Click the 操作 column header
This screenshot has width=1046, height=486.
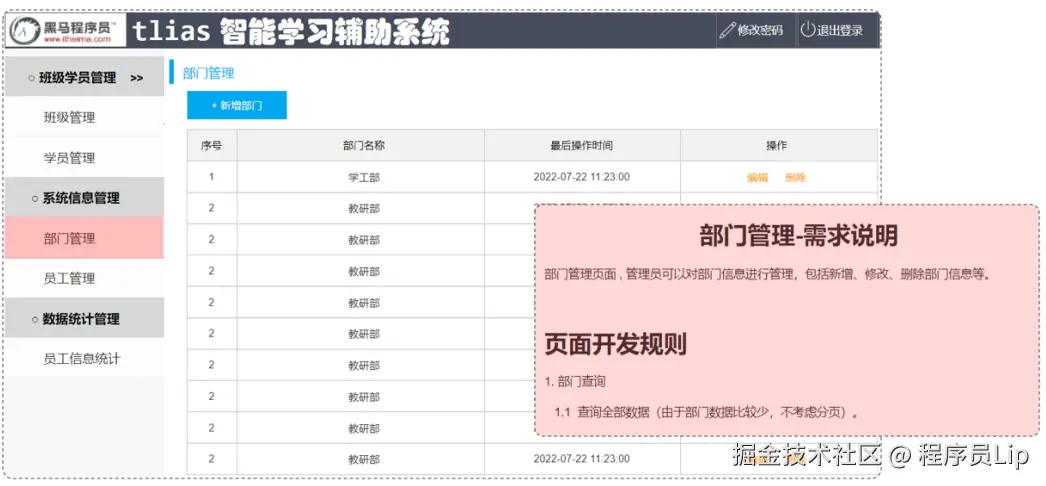(778, 145)
